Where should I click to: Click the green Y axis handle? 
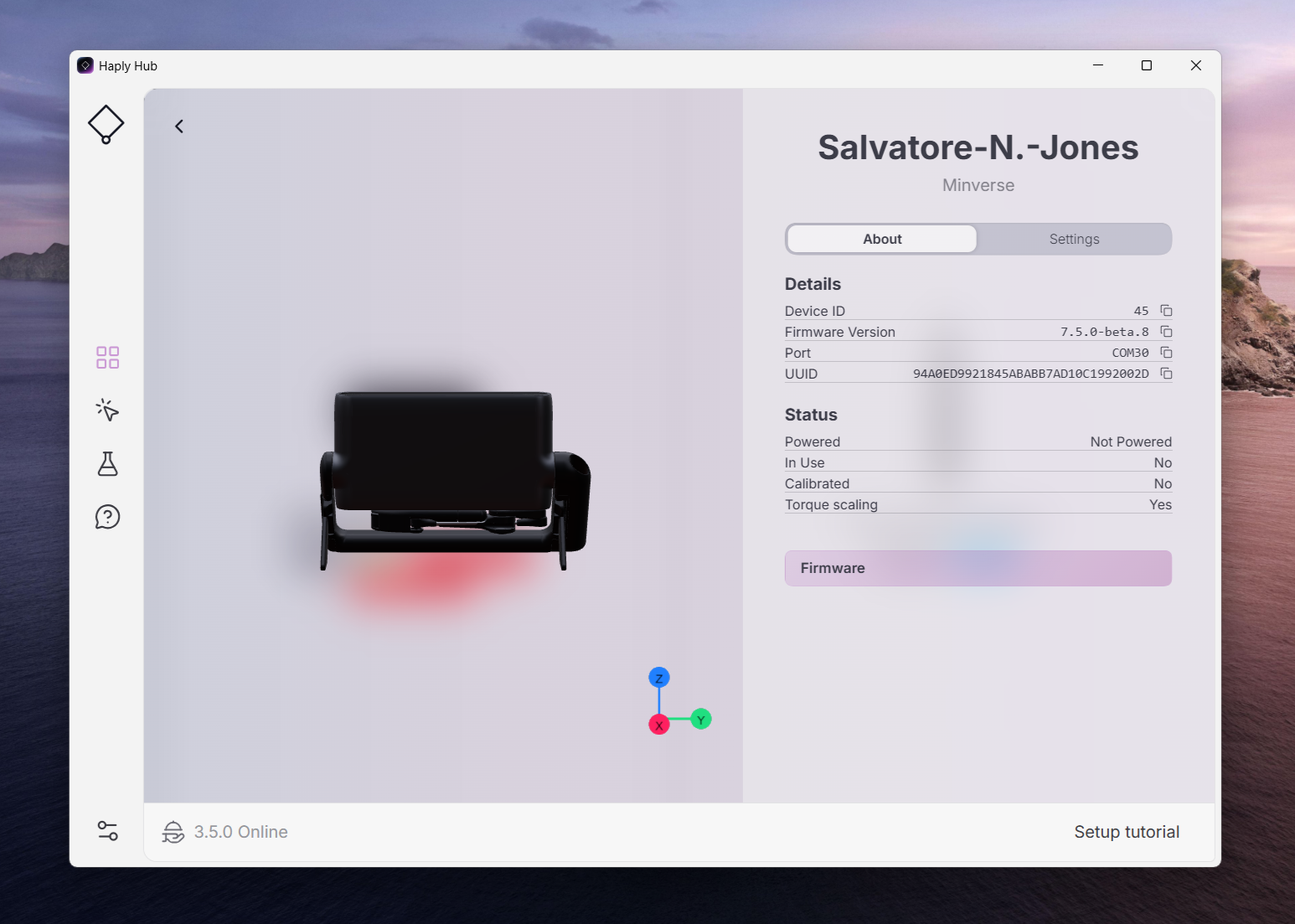(x=701, y=719)
